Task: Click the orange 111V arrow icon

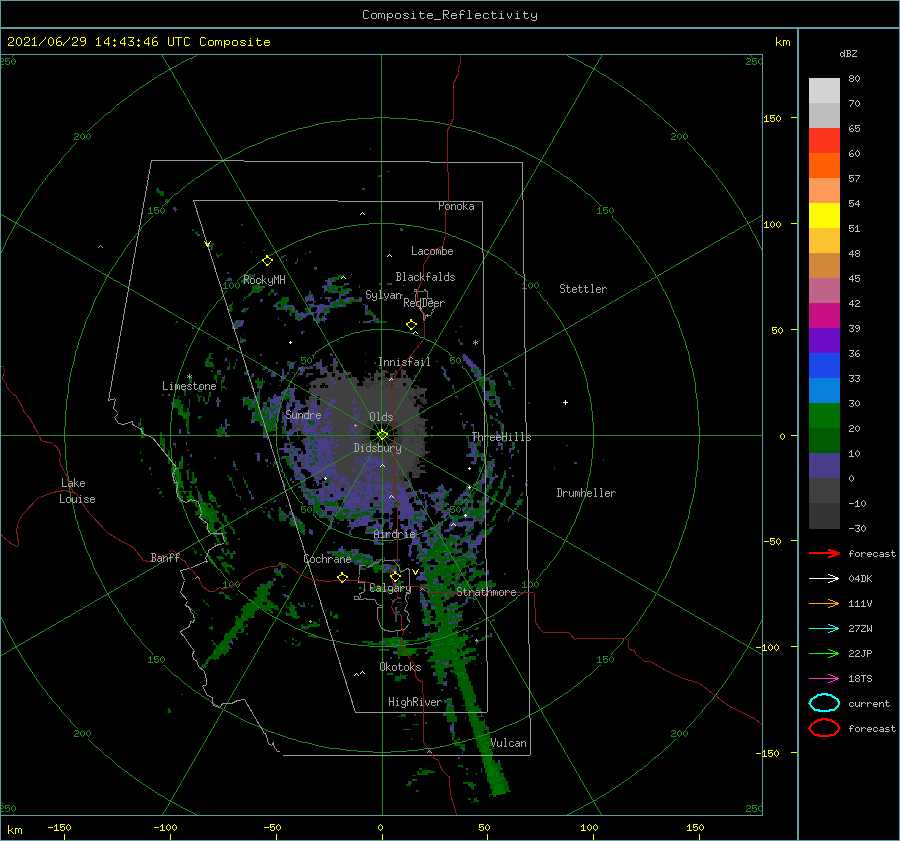Action: pos(824,603)
